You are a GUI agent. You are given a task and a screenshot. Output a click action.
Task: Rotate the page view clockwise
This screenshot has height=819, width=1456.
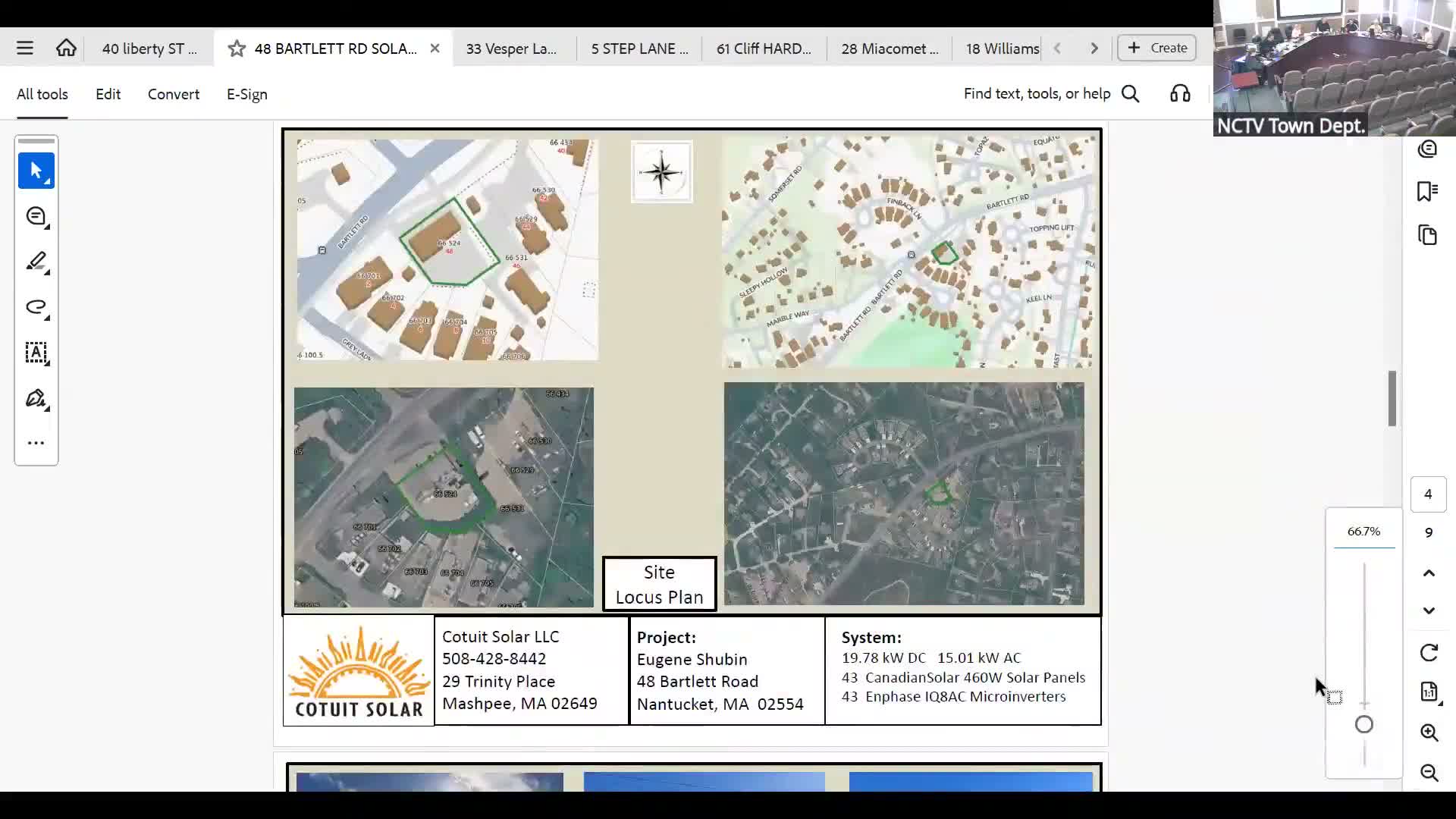[1429, 653]
